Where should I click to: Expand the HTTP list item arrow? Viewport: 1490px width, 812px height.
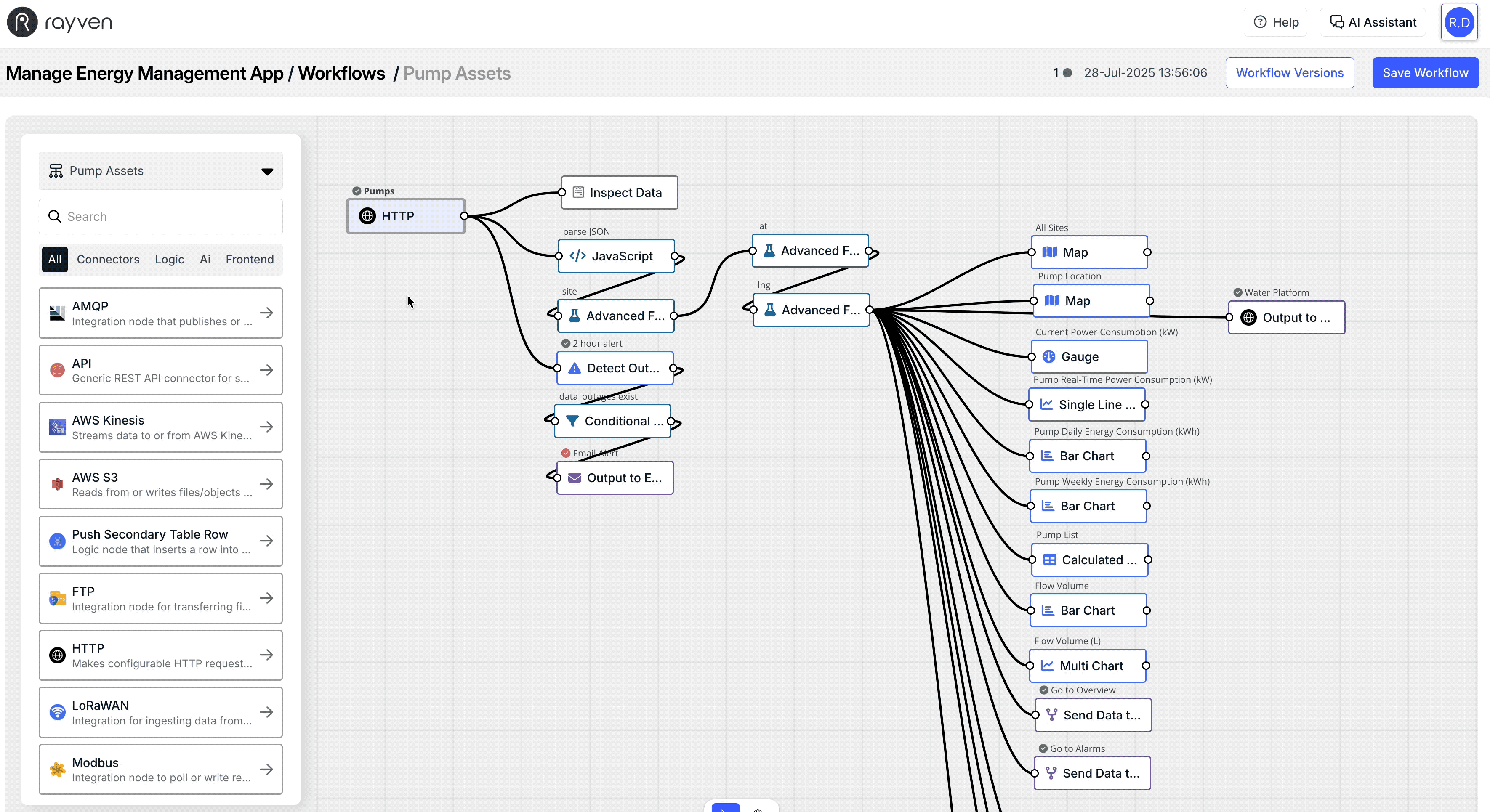click(266, 655)
